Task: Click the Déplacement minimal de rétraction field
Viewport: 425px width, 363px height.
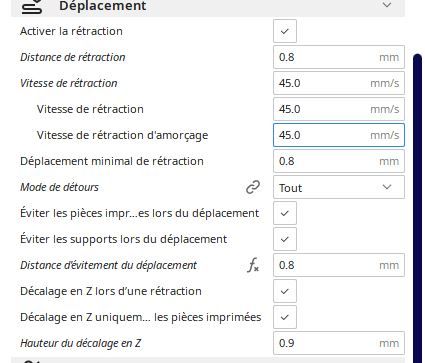Action: coord(339,161)
